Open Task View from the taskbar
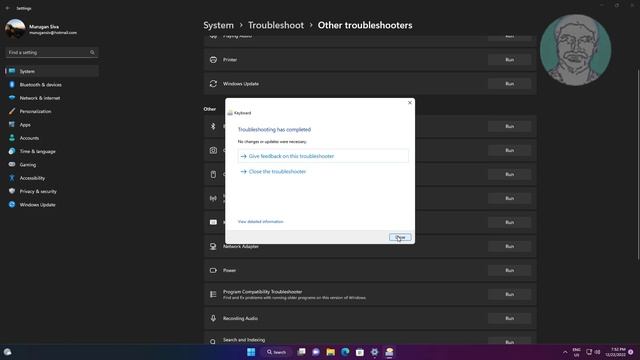 [x=302, y=352]
